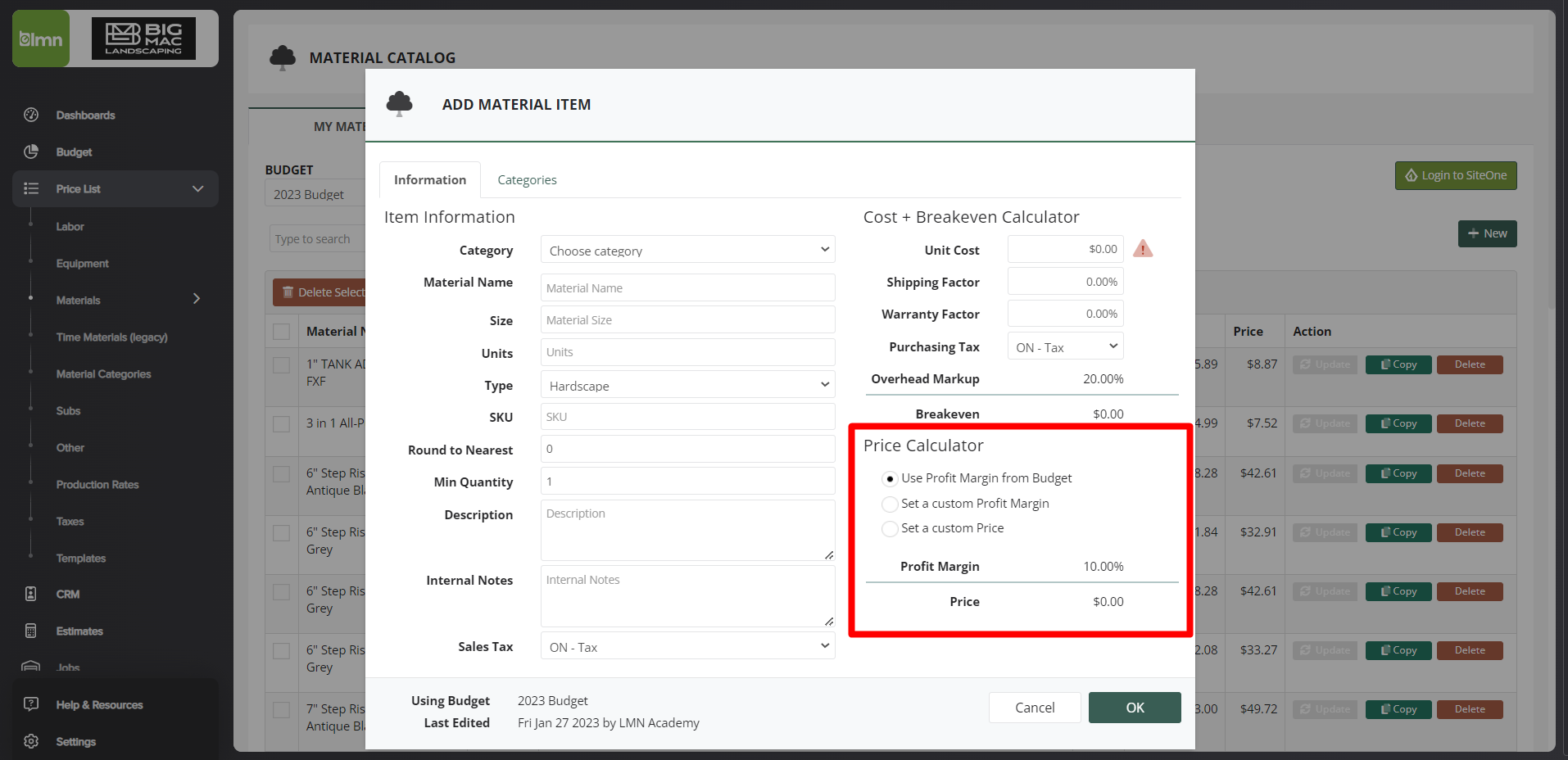This screenshot has width=1568, height=760.
Task: Switch to the Categories tab
Action: (527, 179)
